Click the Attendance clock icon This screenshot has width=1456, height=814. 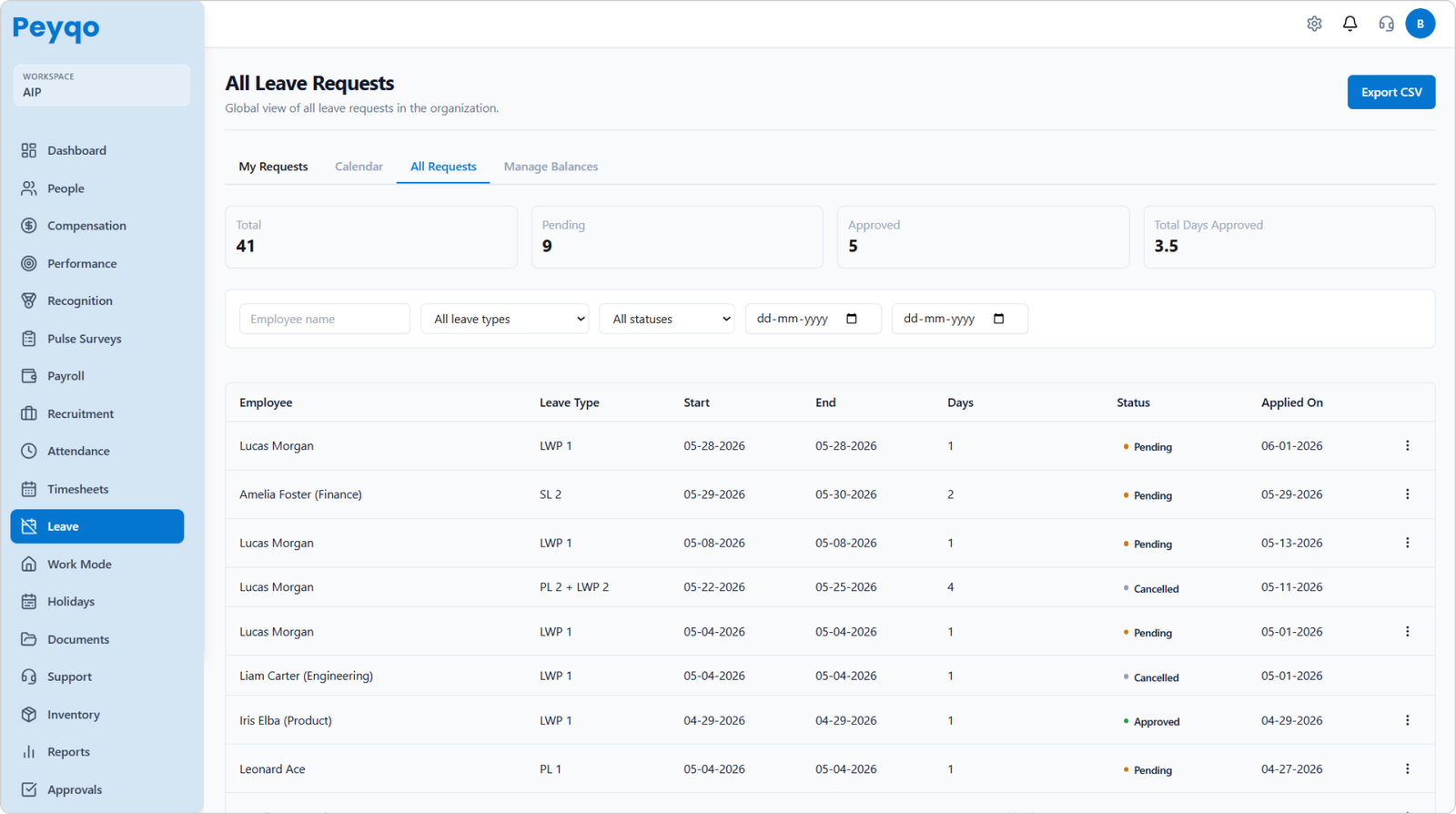[29, 451]
